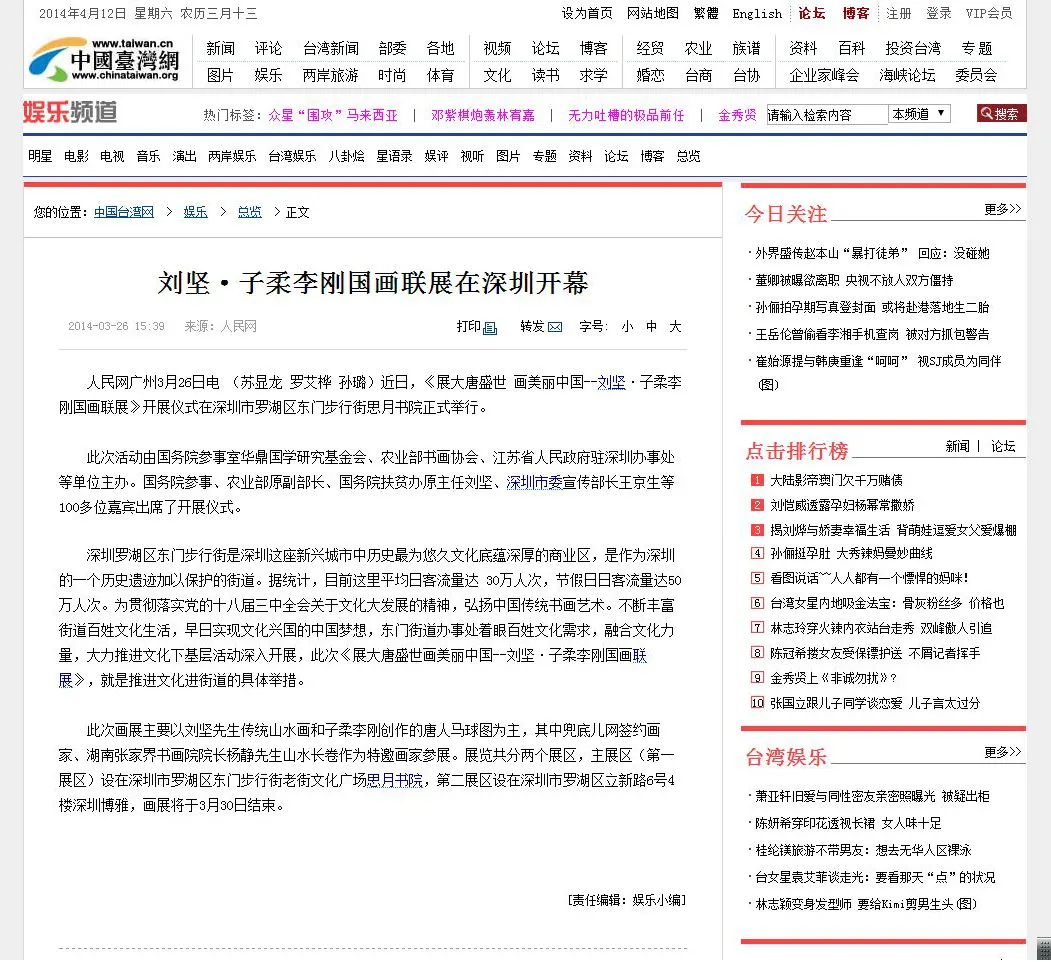Screen dimensions: 1051x962
Task: Switch to English version
Action: click(757, 13)
